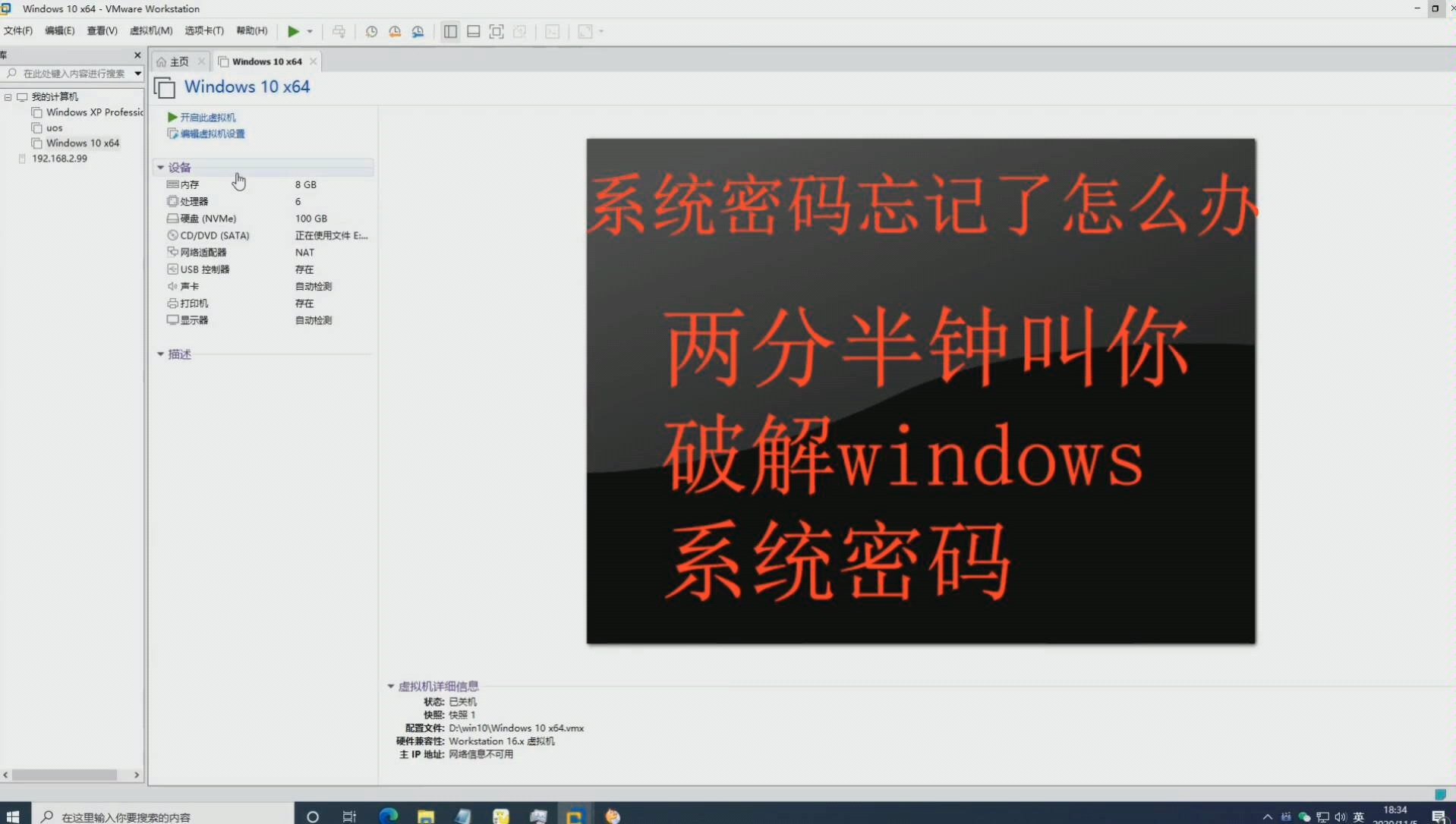The height and width of the screenshot is (824, 1456).
Task: Click 编辑虚拟机设置 link
Action: [x=206, y=134]
